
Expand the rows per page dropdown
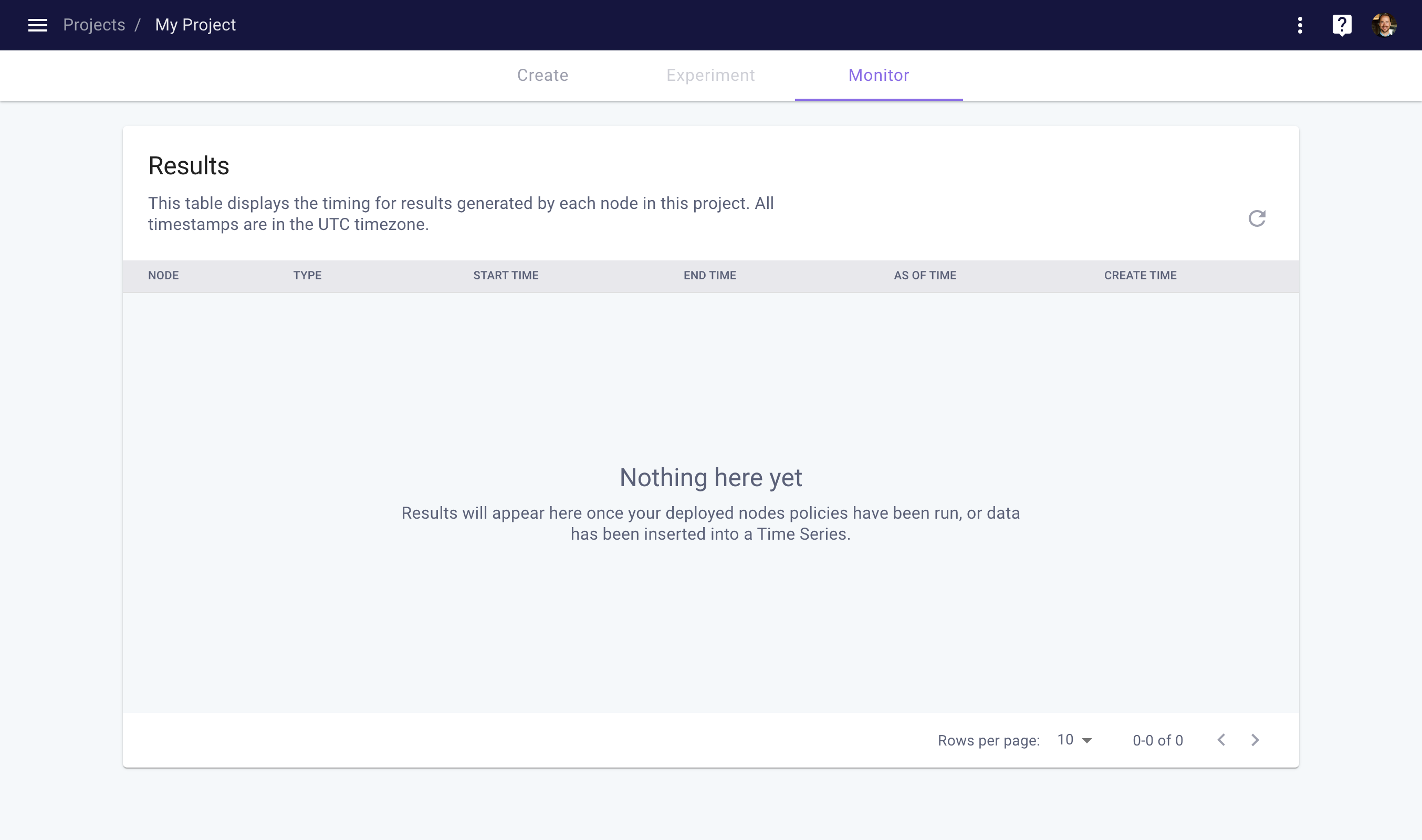(1074, 740)
